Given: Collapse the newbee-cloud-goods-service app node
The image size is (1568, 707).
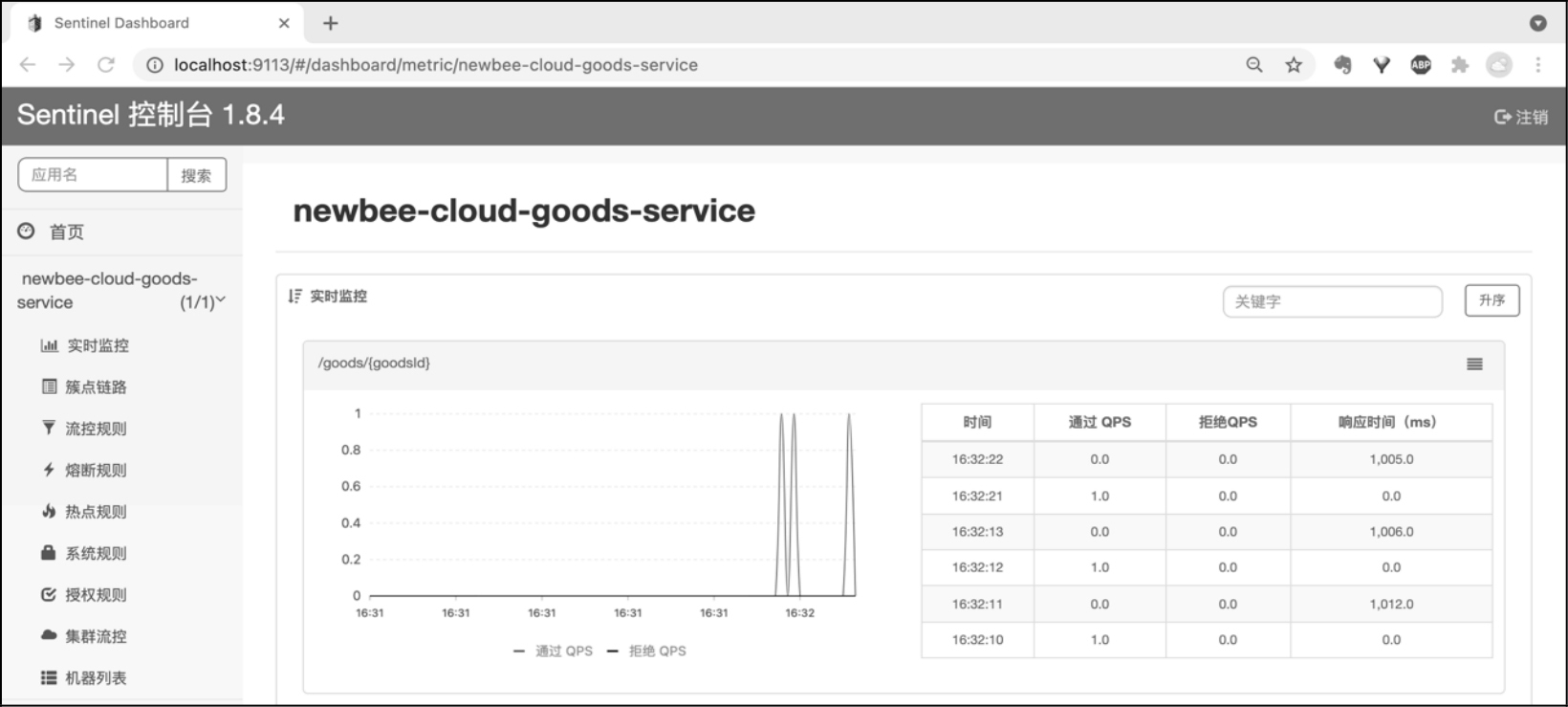Looking at the screenshot, I should coord(121,290).
